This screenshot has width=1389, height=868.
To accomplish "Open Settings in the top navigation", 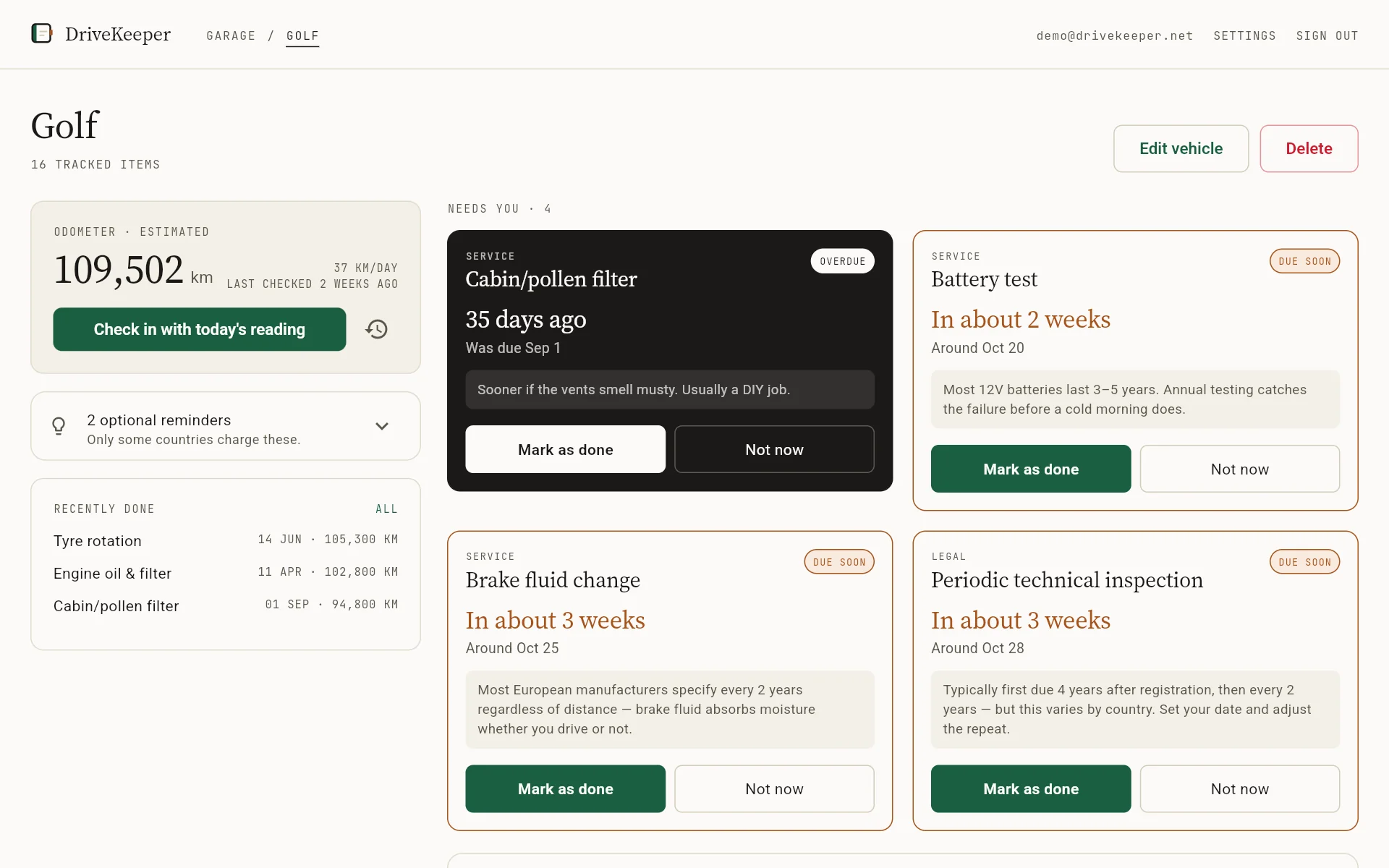I will click(x=1244, y=35).
